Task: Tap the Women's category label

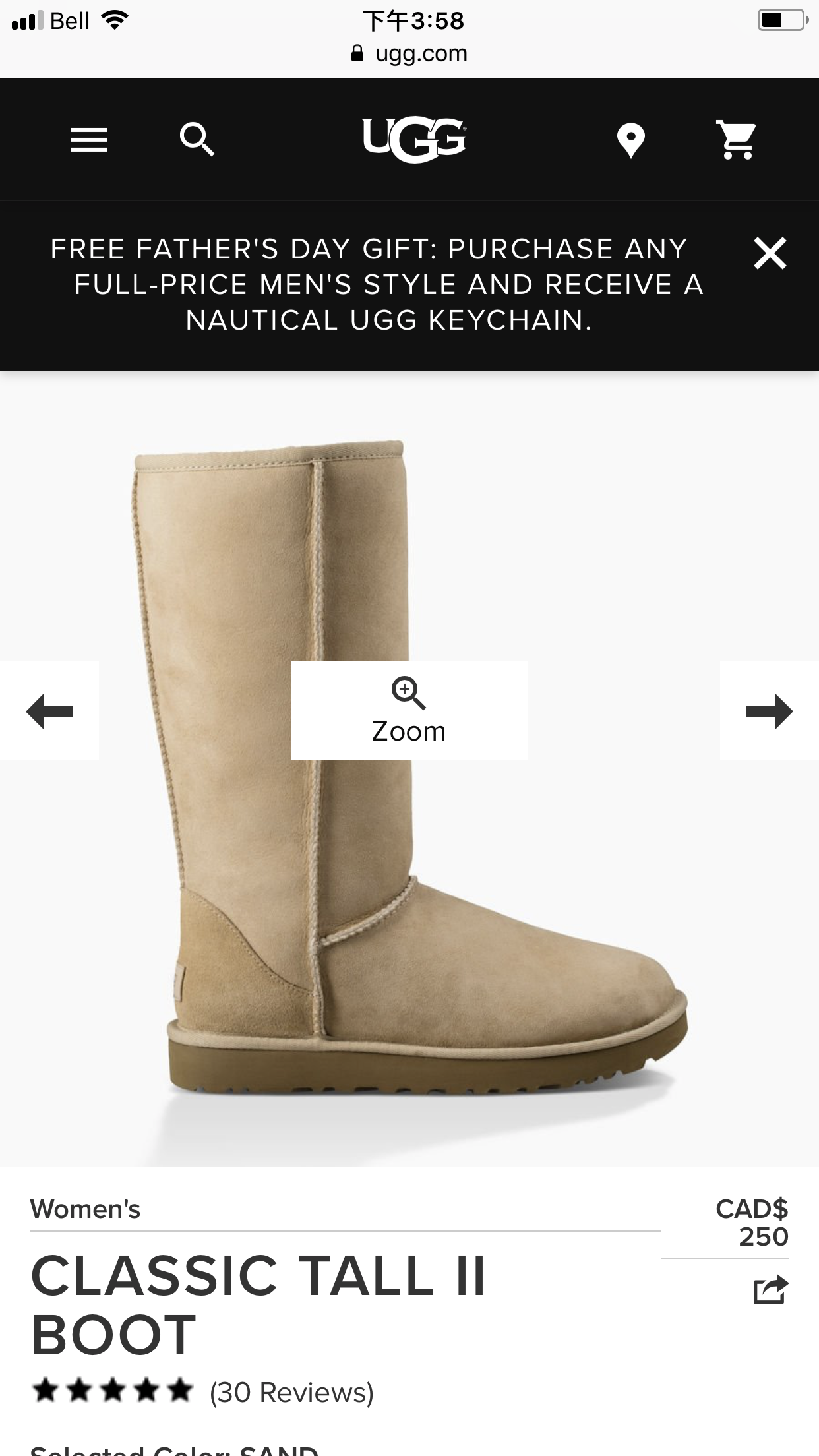Action: click(85, 1209)
